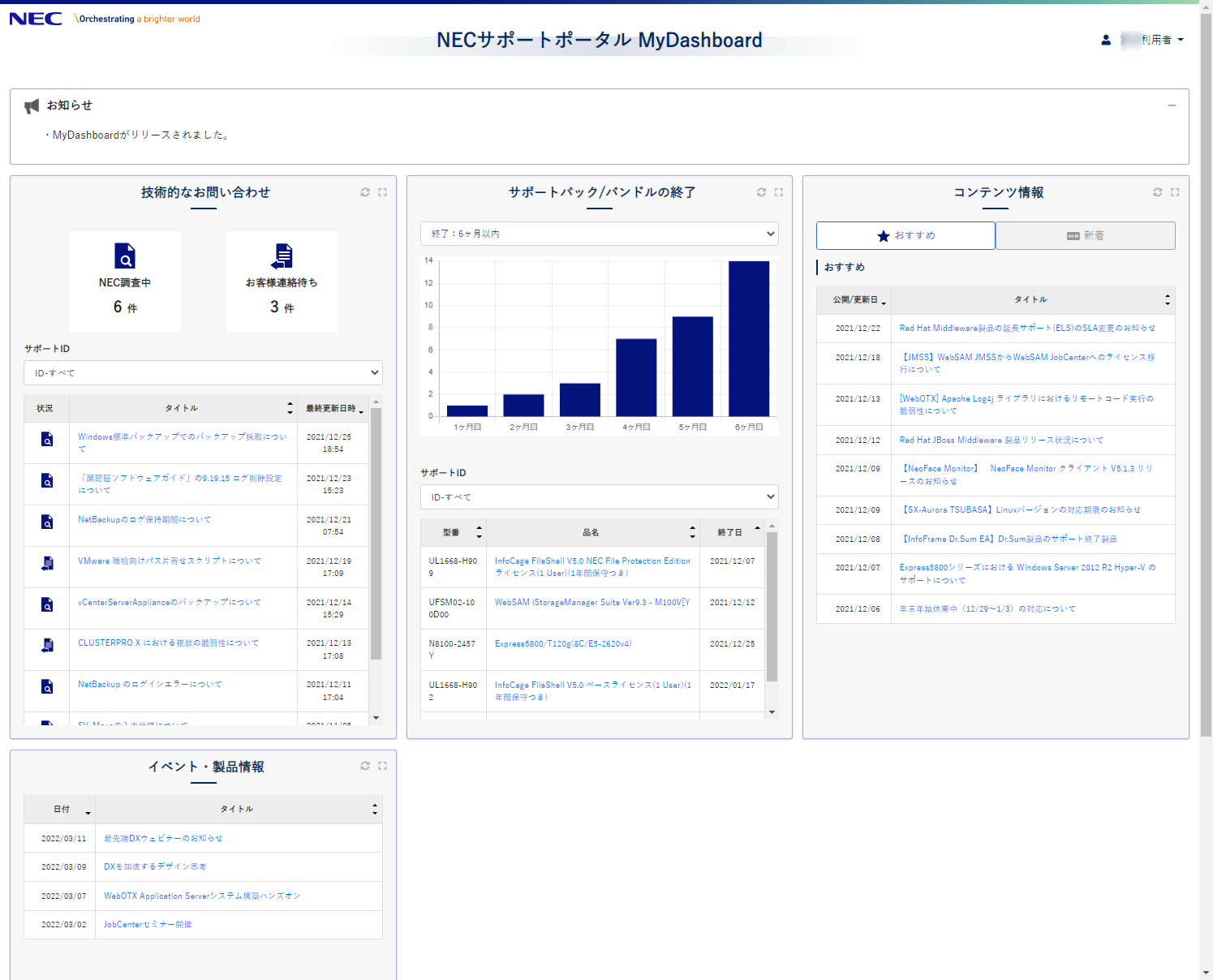The height and width of the screenshot is (980, 1213).
Task: Open VMware環境向けパス片寄せスクリプト link
Action: point(170,561)
